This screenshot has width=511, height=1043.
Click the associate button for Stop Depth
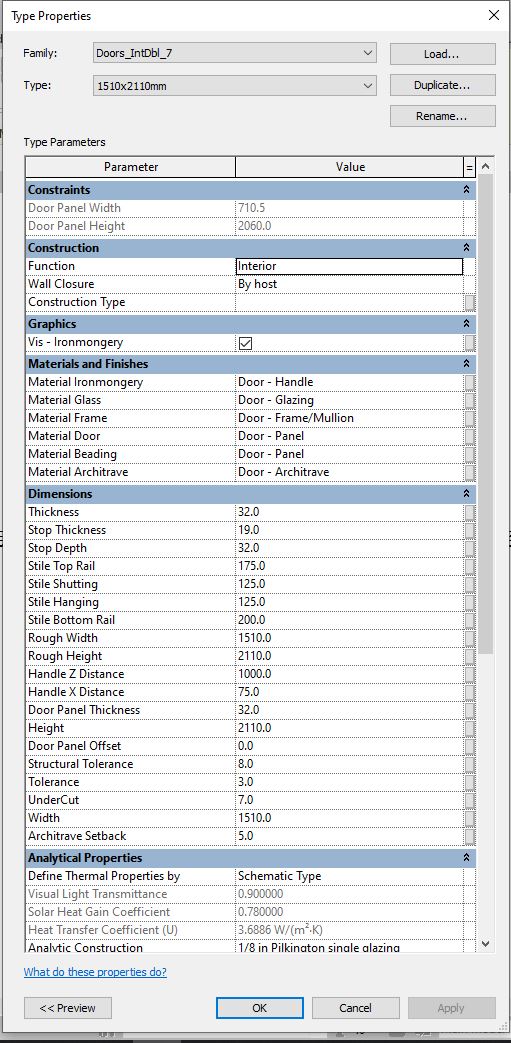(470, 548)
